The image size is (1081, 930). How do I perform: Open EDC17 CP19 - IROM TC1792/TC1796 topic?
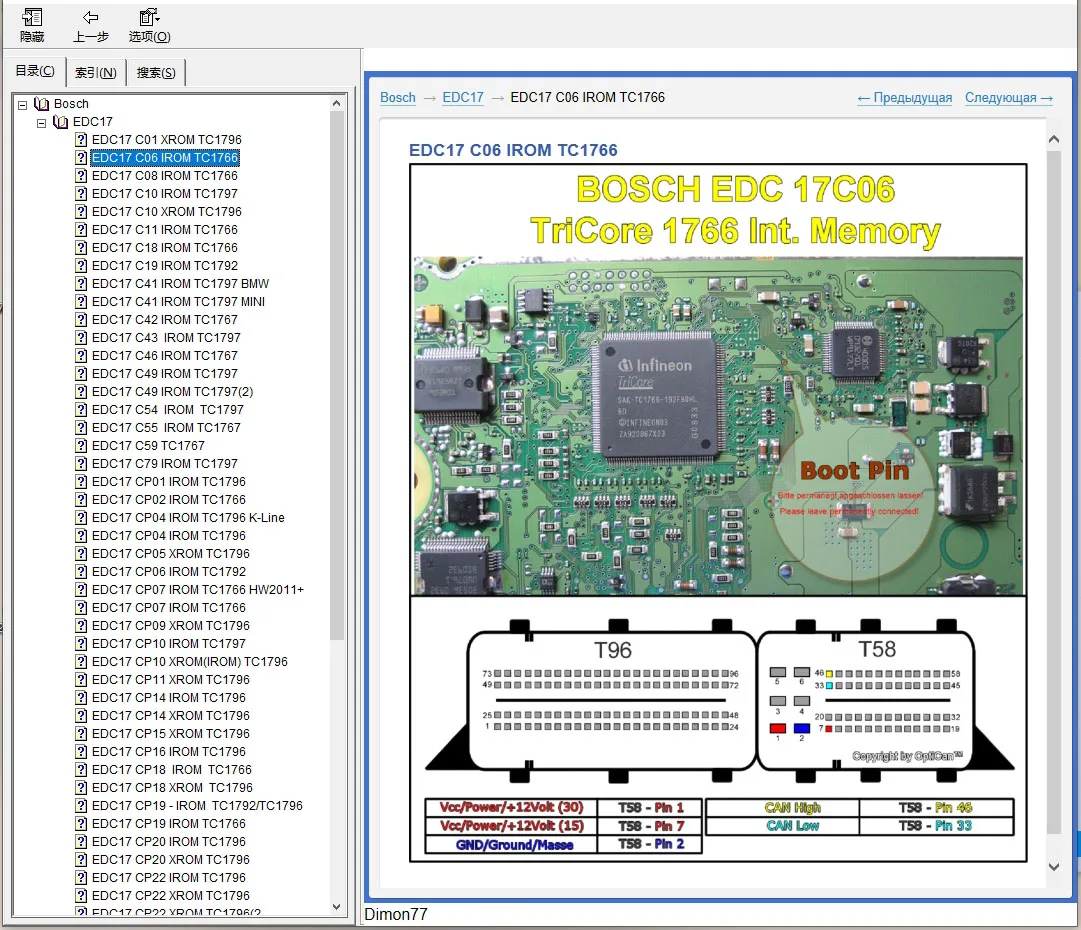[197, 806]
